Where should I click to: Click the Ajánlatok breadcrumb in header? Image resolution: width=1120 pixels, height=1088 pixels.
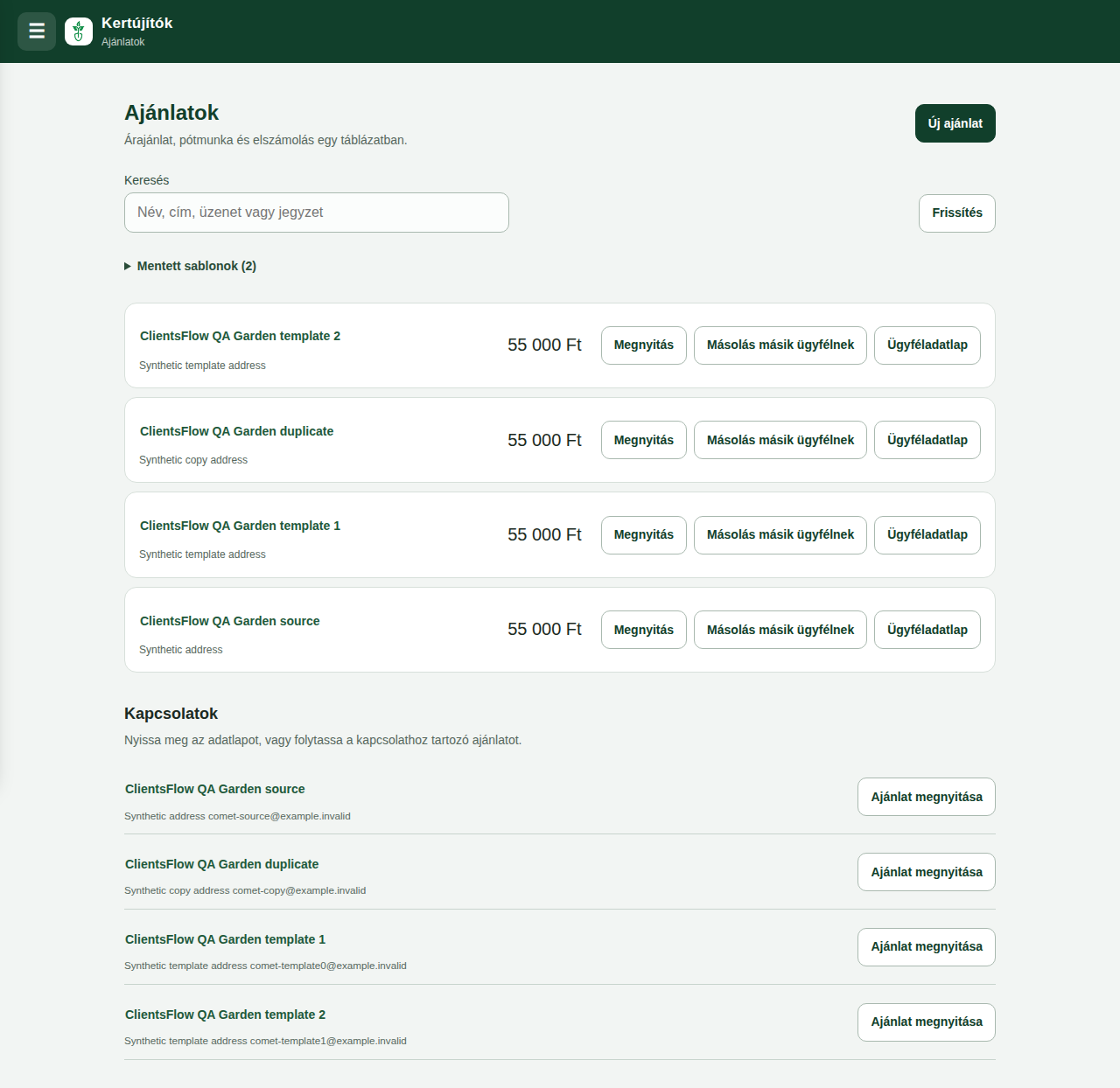[122, 42]
